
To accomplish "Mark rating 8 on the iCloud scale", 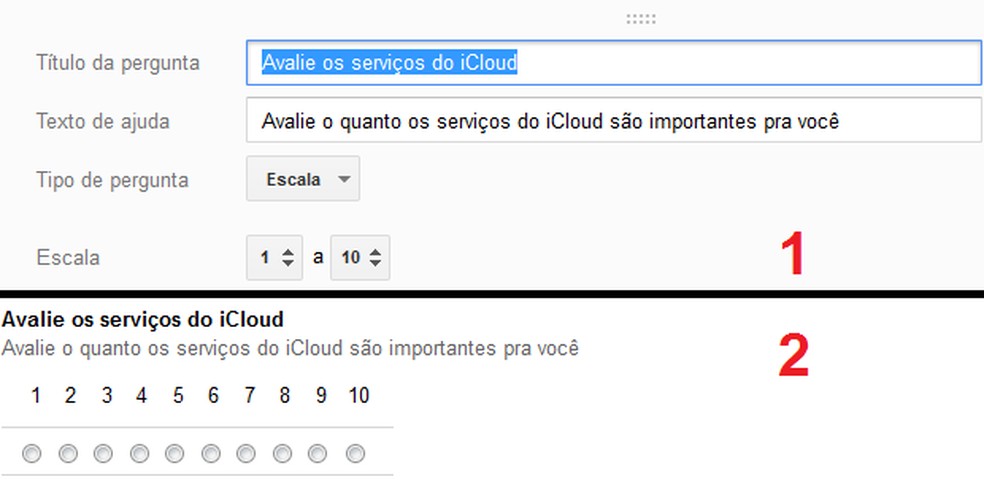I will click(x=284, y=454).
